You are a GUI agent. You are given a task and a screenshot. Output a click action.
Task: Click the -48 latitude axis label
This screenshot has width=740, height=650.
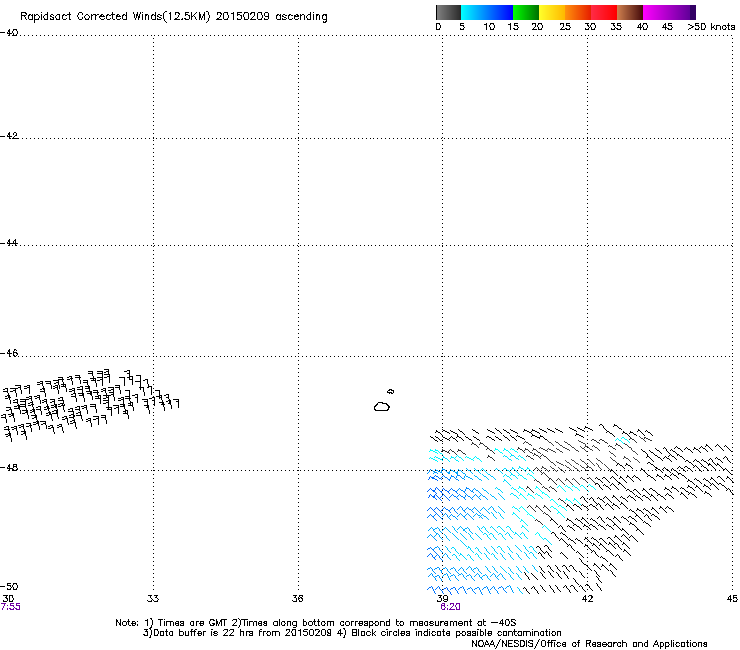point(9,467)
